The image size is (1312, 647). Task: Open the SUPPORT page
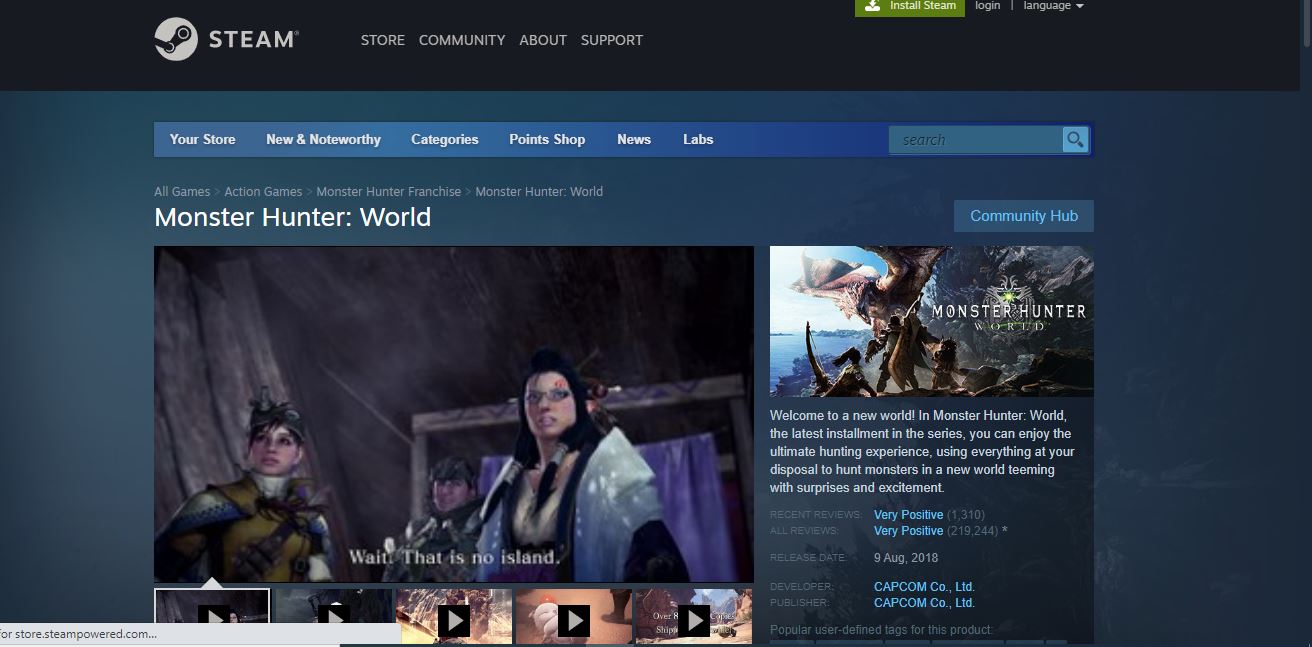612,40
